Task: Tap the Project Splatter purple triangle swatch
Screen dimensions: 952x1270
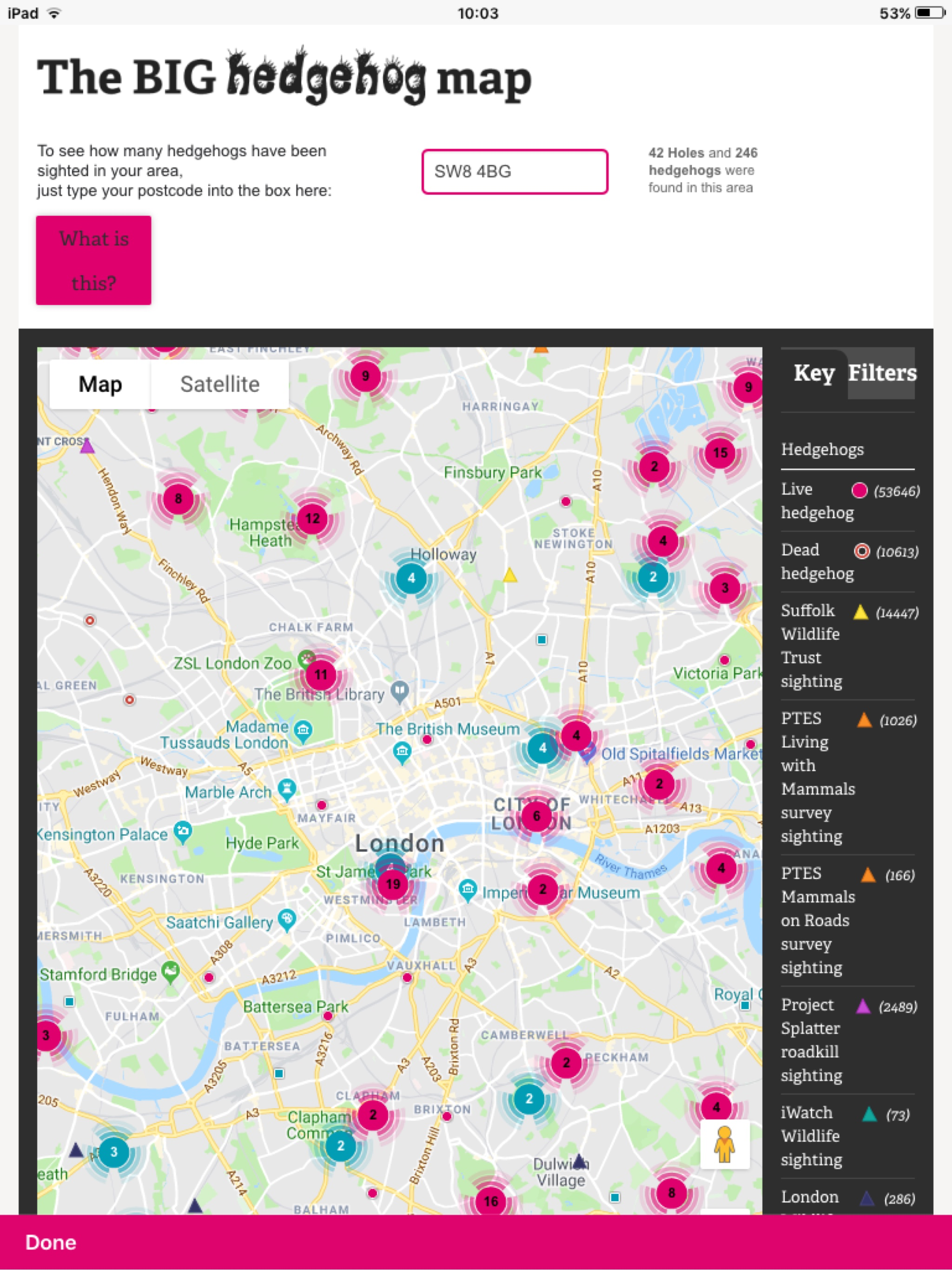Action: pos(863,1006)
